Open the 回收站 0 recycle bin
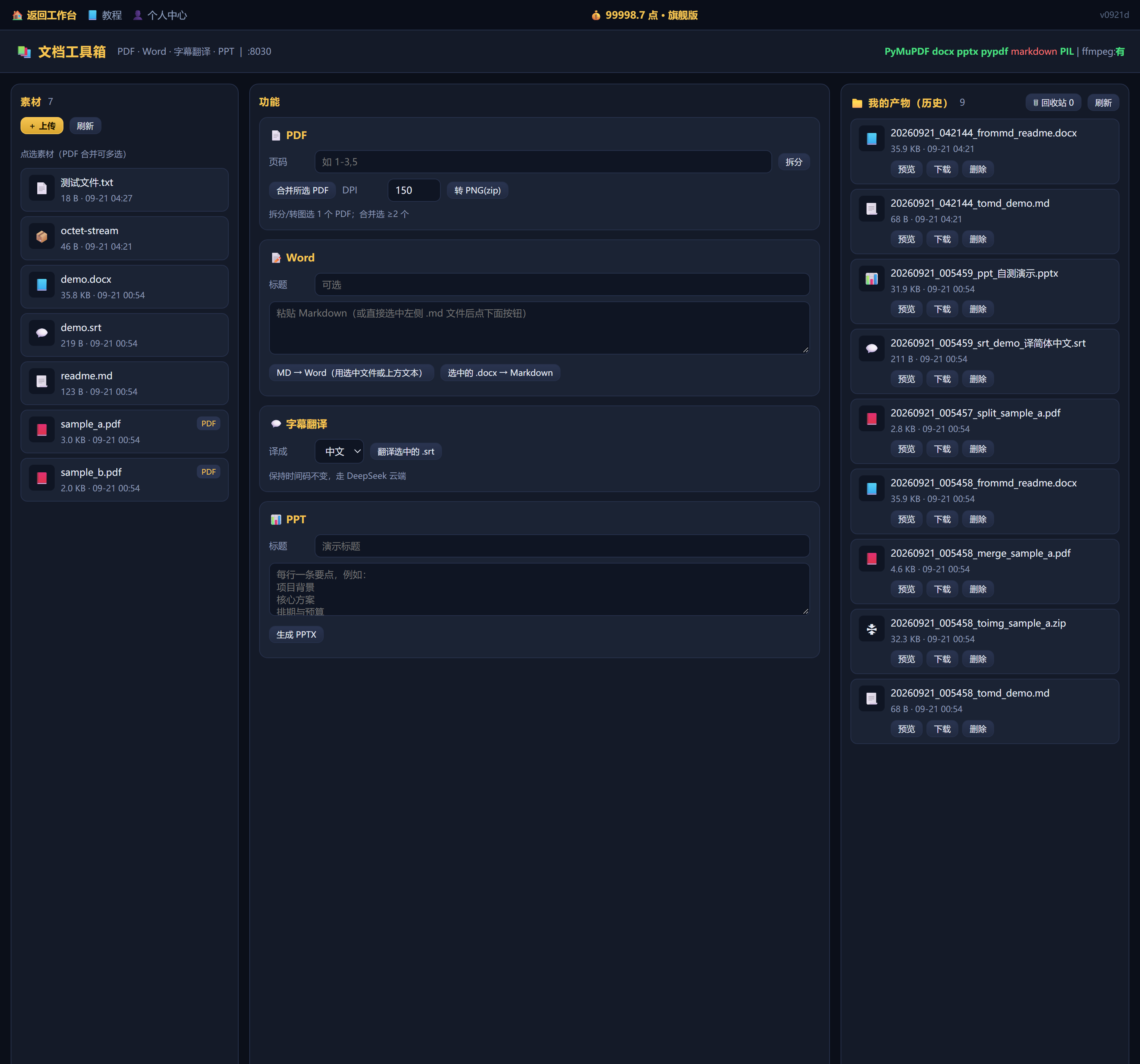 click(x=1053, y=103)
